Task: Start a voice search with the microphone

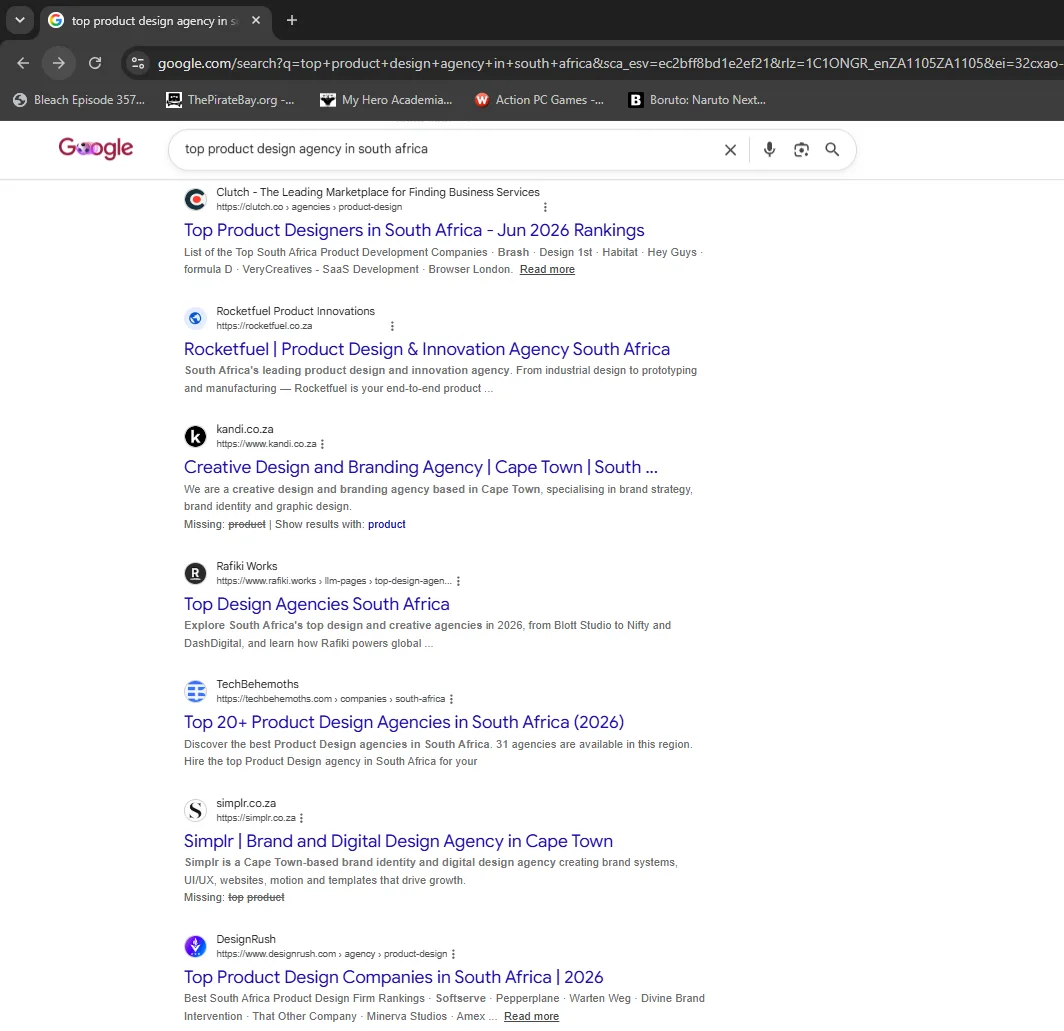Action: point(769,149)
